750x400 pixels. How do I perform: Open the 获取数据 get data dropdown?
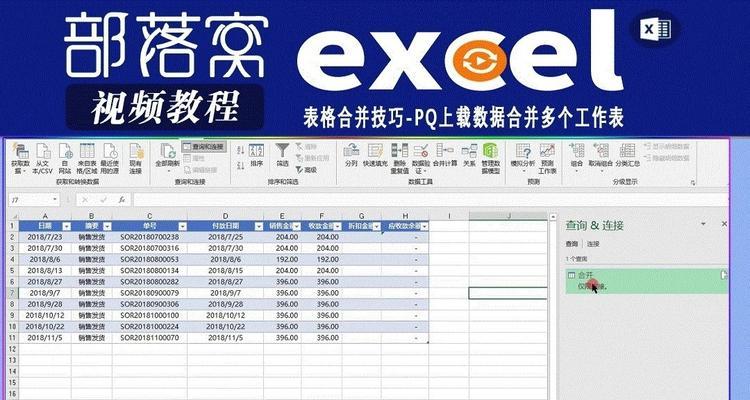(x=21, y=158)
